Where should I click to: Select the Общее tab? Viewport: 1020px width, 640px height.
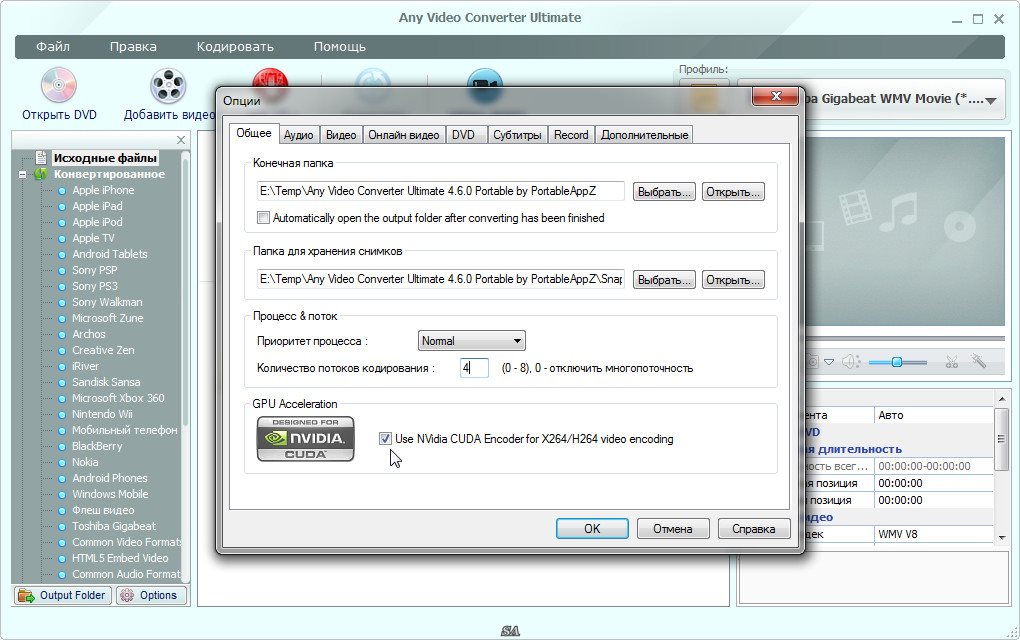(254, 133)
